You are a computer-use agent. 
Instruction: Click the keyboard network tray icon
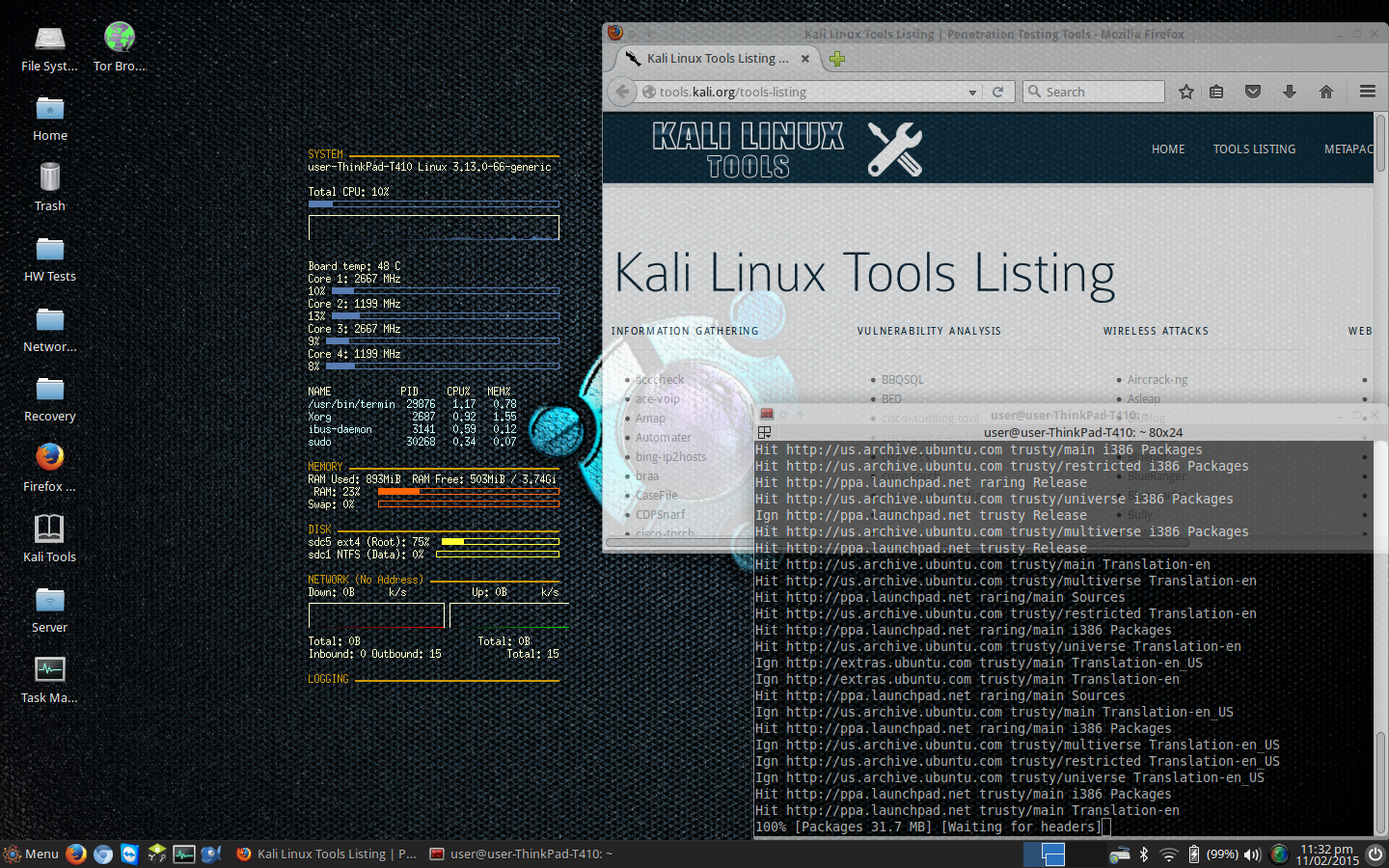click(1119, 854)
